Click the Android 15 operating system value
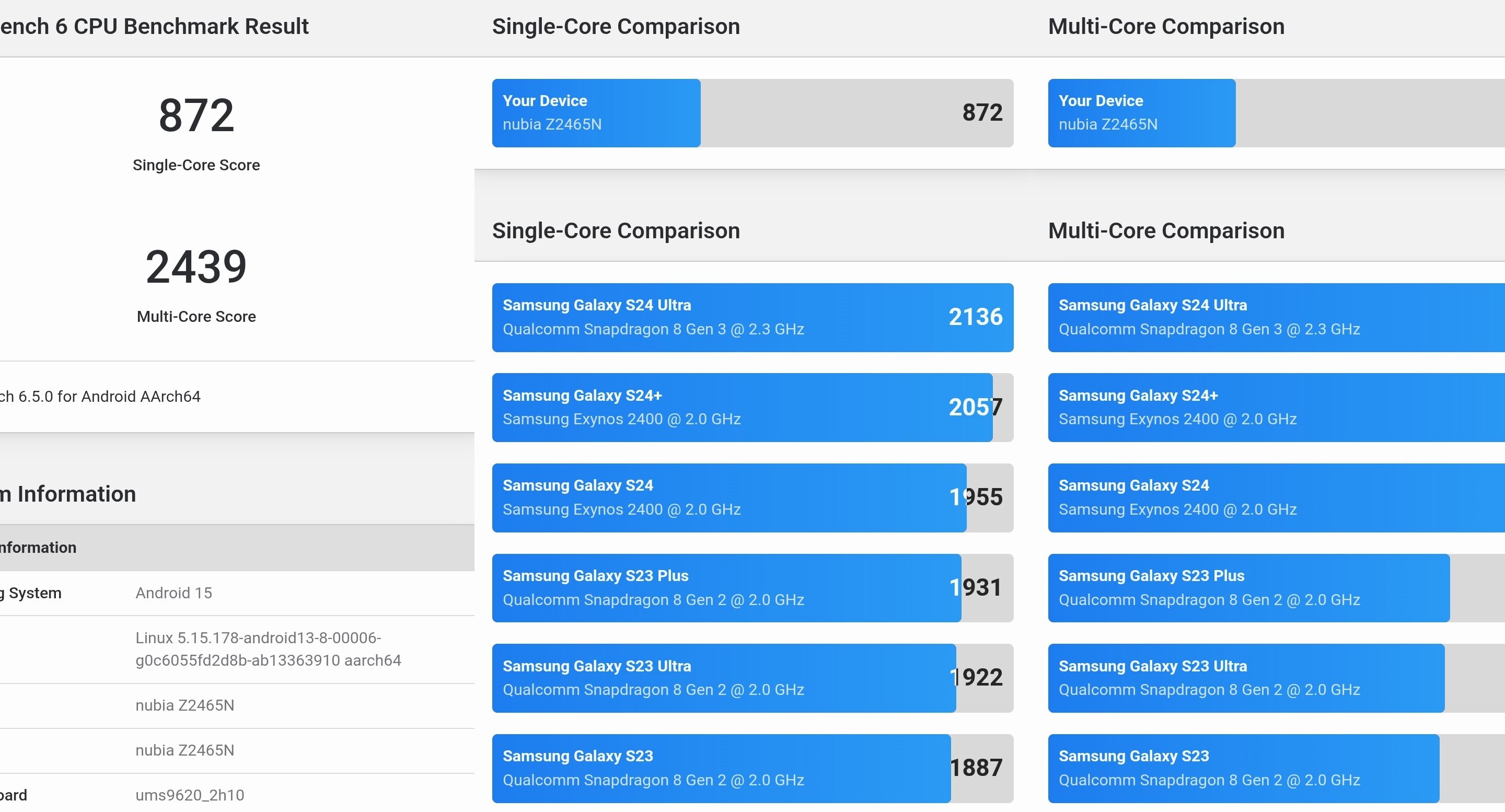This screenshot has width=1505, height=812. tap(173, 593)
